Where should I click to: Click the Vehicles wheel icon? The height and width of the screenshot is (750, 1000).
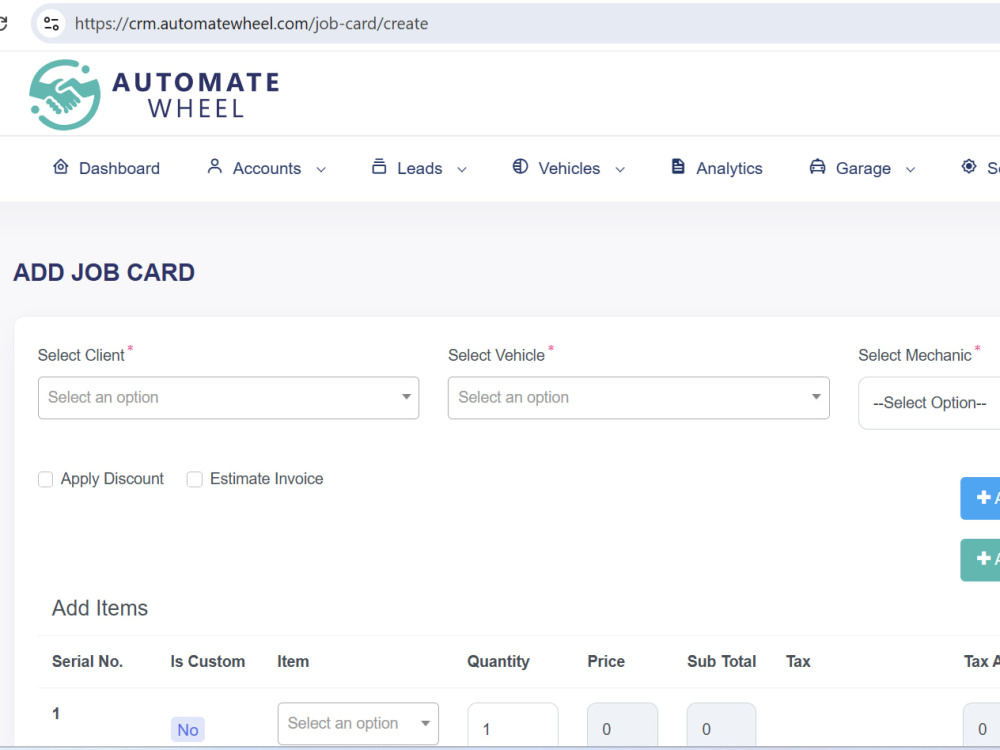520,167
